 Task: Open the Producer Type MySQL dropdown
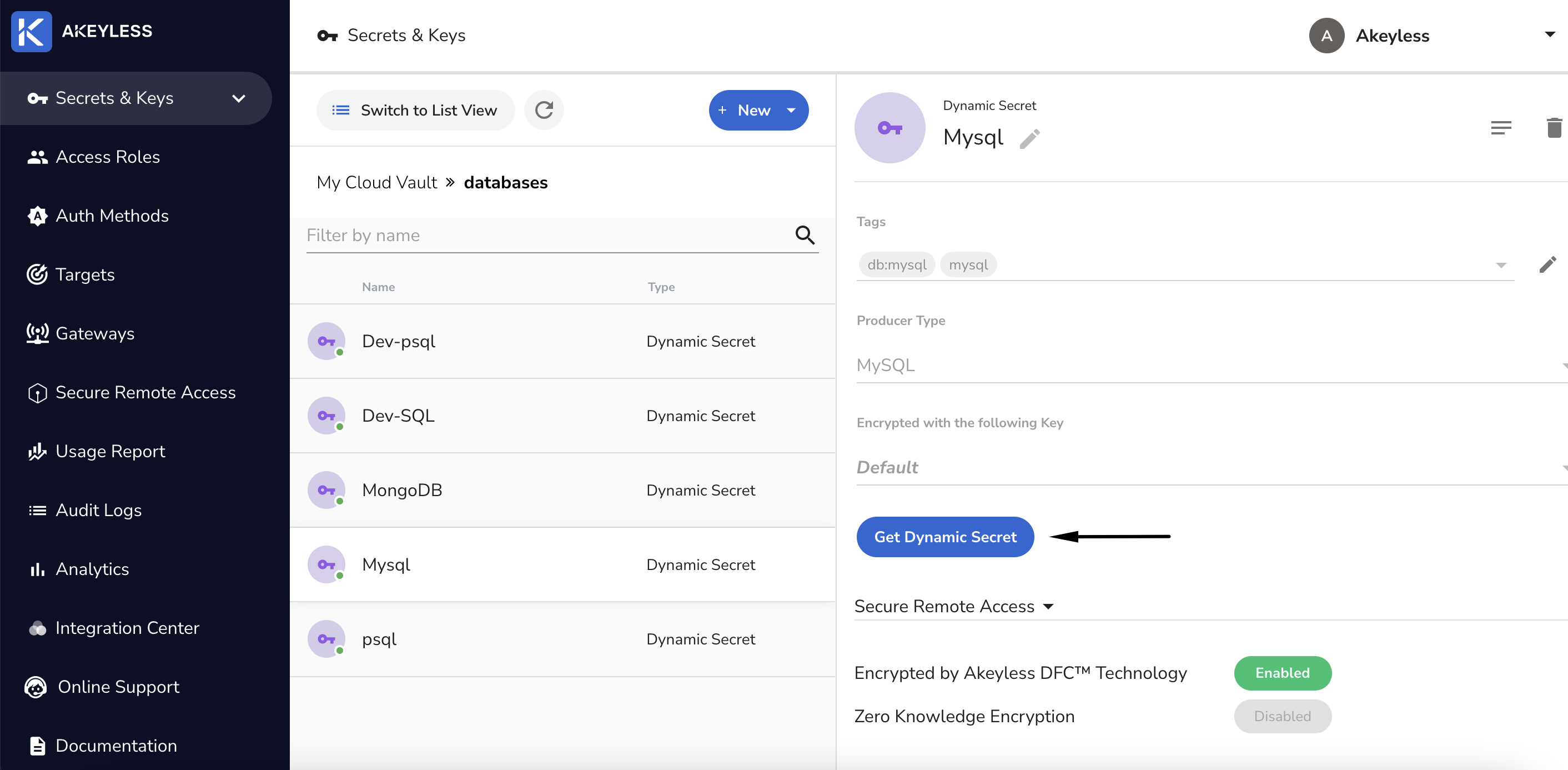1212,366
